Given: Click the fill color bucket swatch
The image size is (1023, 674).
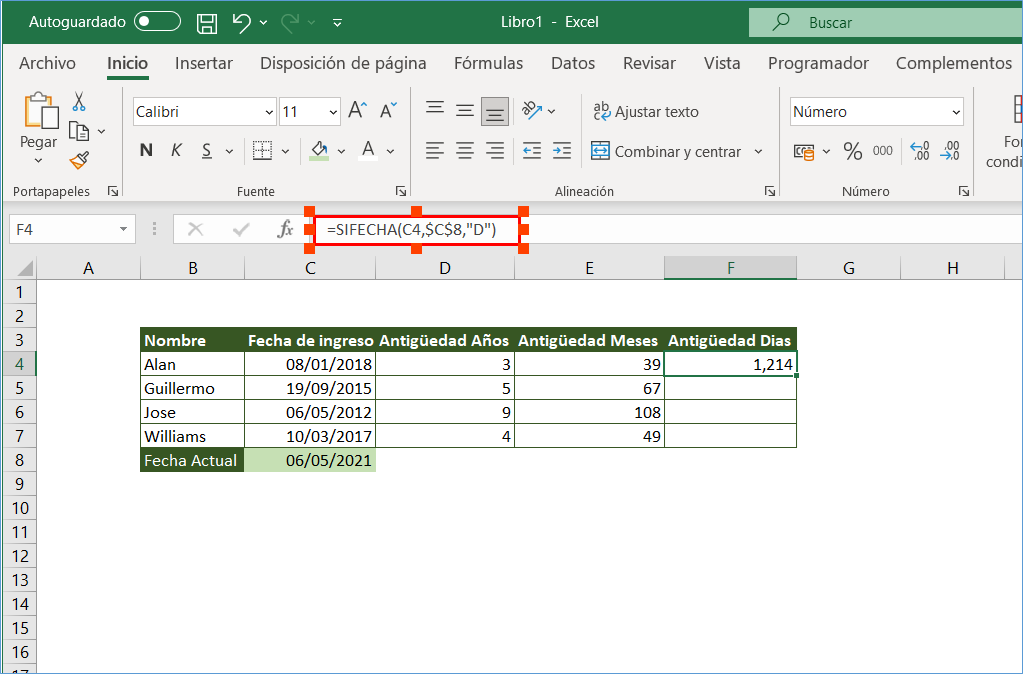Looking at the screenshot, I should 320,151.
